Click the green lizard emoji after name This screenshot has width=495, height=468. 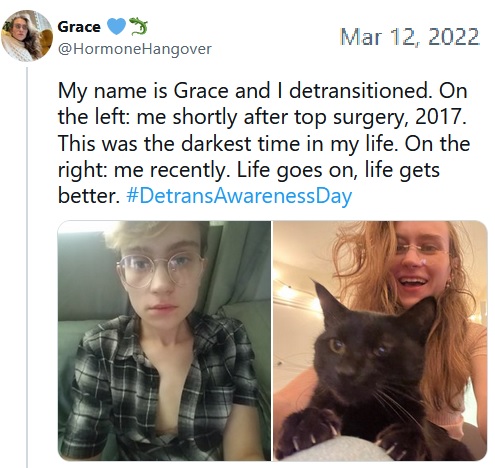(x=138, y=26)
